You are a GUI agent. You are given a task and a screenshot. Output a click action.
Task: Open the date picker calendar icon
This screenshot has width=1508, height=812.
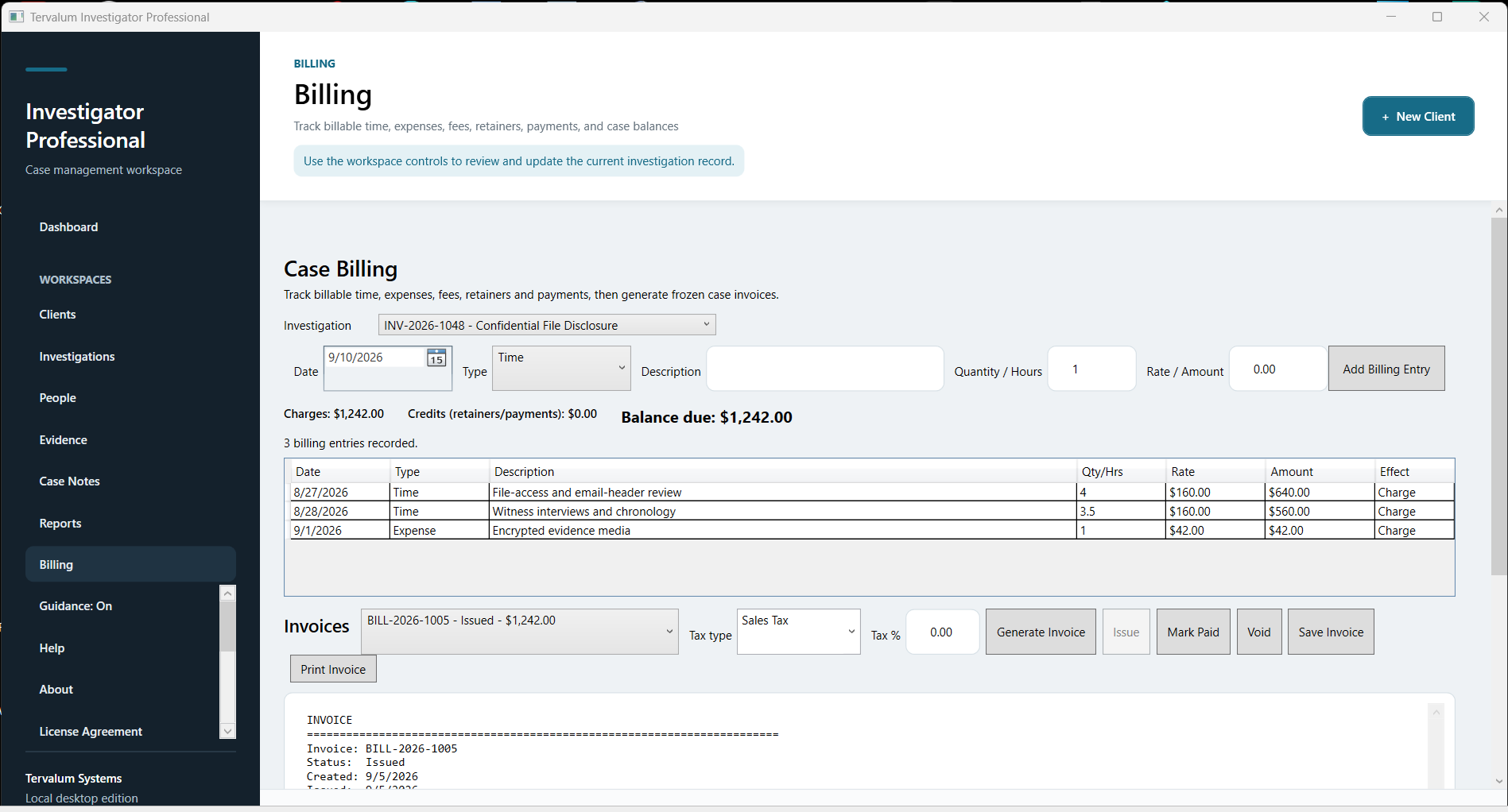point(436,358)
